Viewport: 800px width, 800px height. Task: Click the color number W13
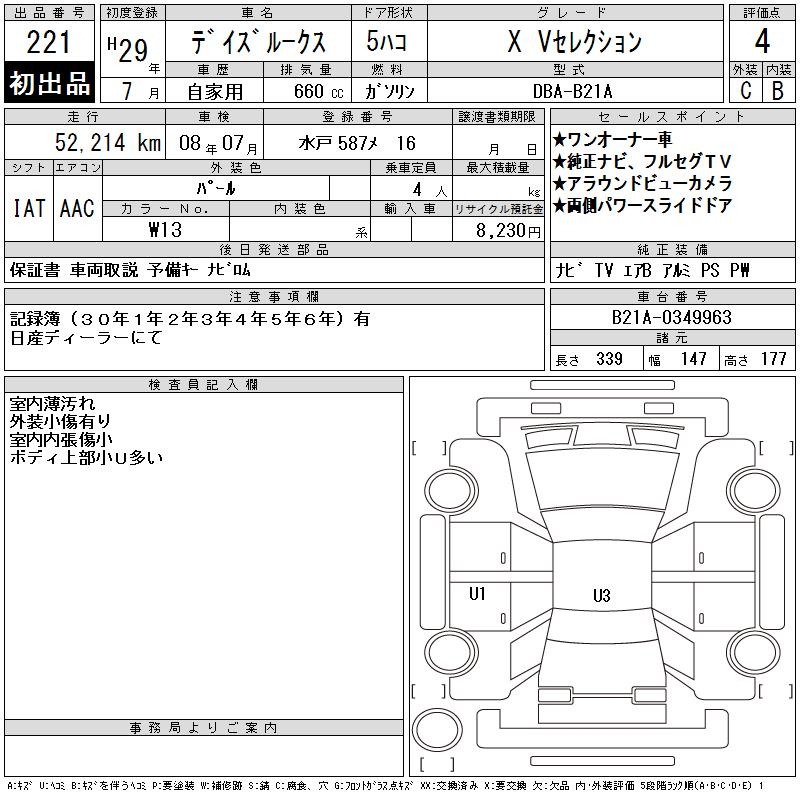pos(165,230)
